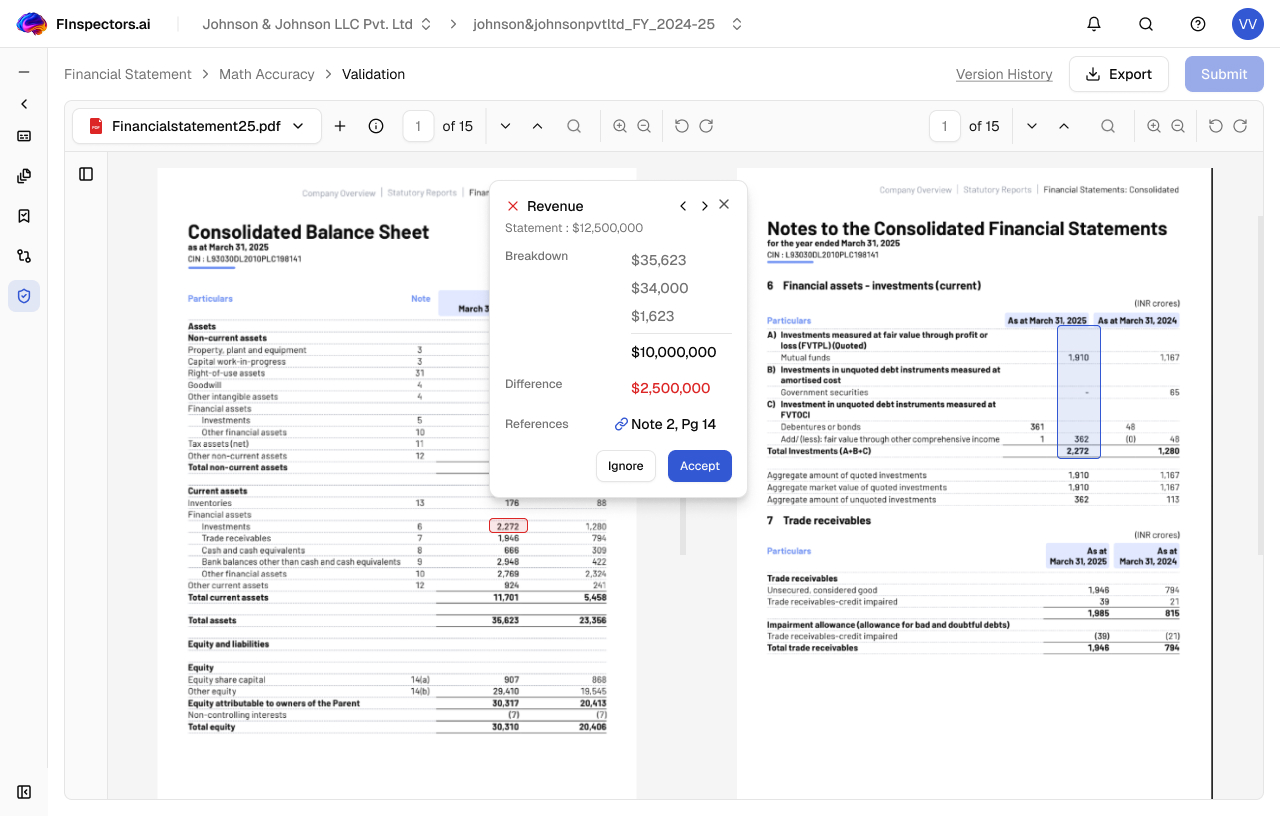Click the left page number field
Image resolution: width=1280 pixels, height=816 pixels.
tap(418, 126)
